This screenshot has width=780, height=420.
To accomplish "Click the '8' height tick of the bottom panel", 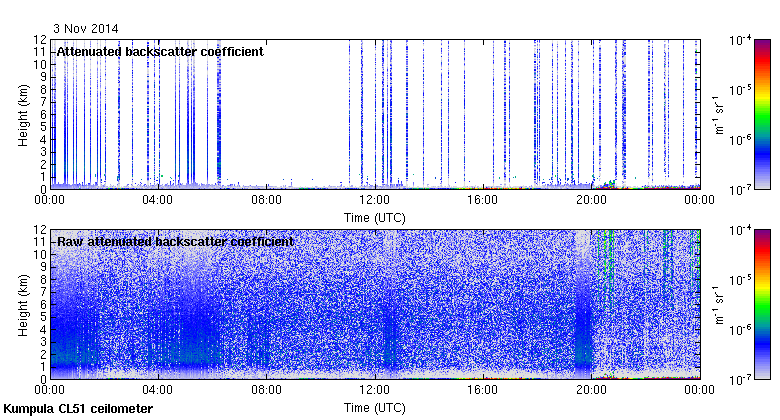I will [43, 280].
